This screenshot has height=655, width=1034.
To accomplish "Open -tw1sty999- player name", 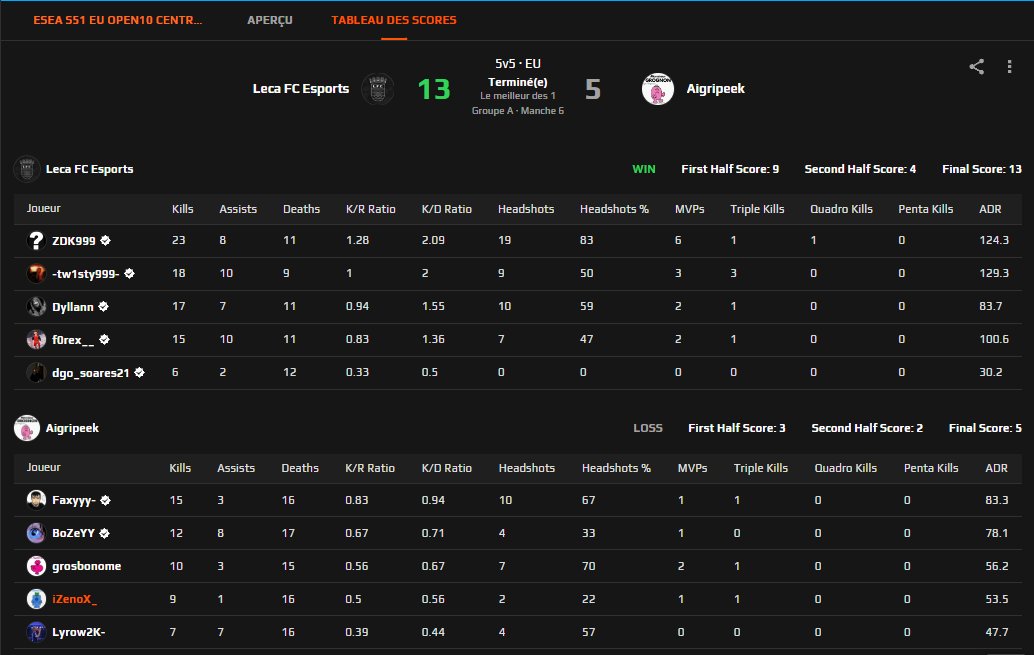I will pos(86,274).
